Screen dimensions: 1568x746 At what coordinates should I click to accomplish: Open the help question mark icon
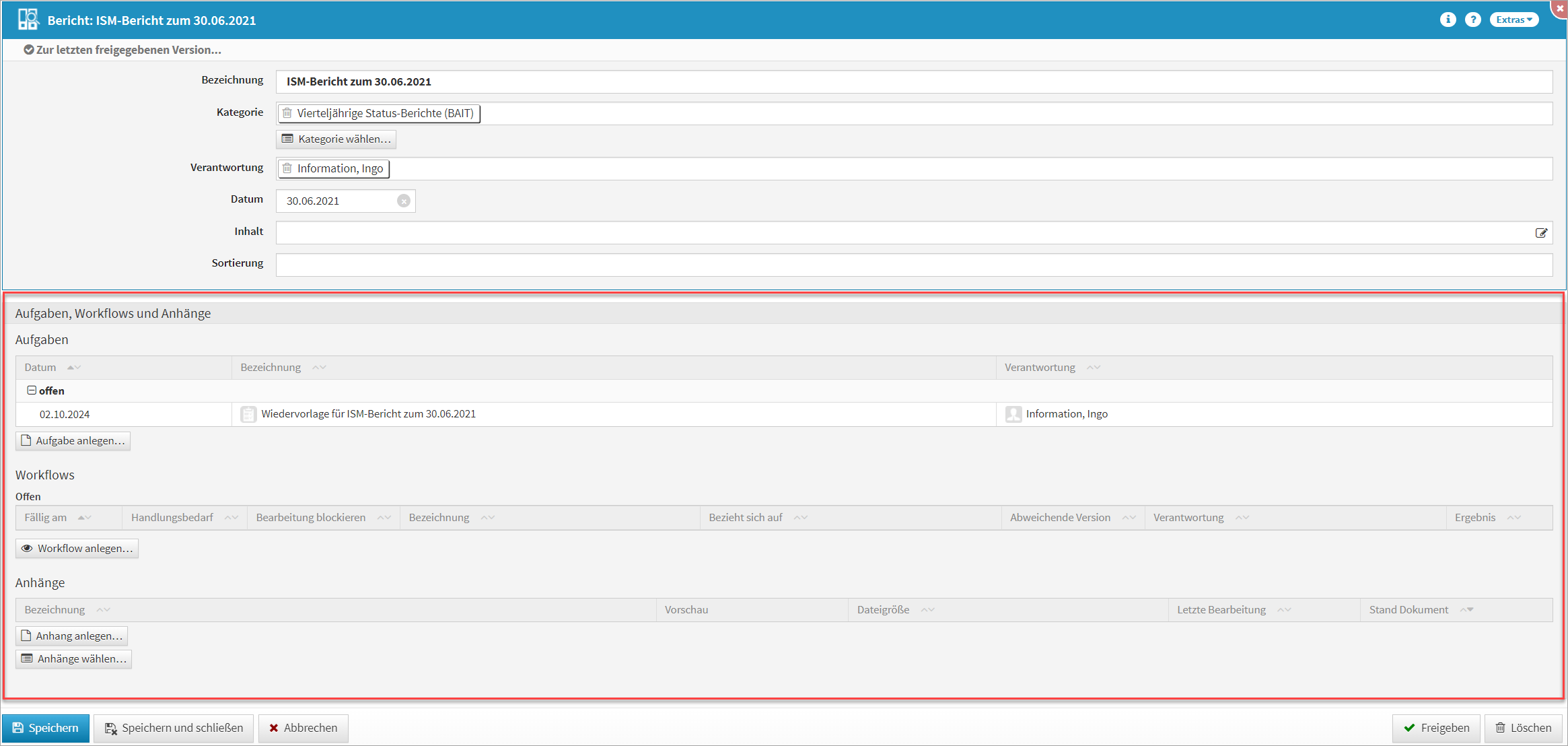coord(1473,20)
